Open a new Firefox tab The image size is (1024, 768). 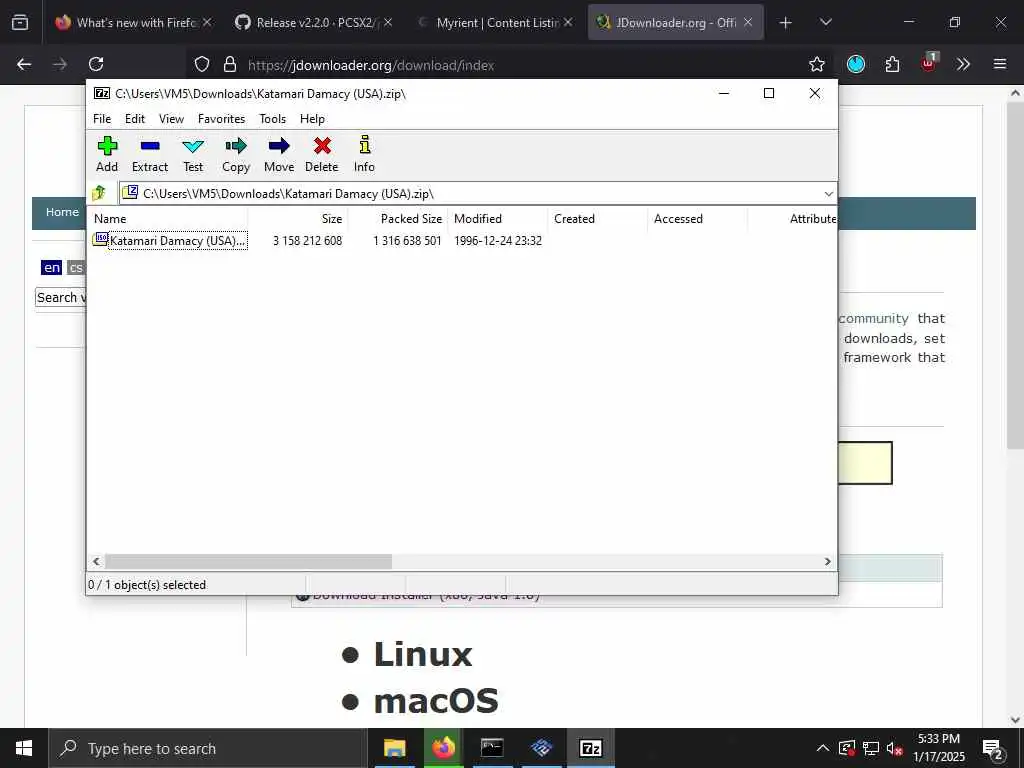pyautogui.click(x=786, y=23)
